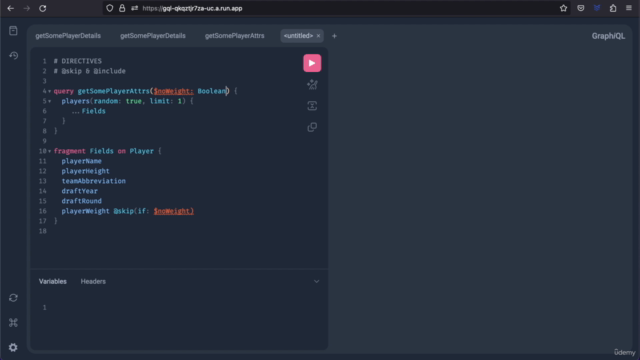640x360 pixels.
Task: Click inside the variables editor line 1
Action: [x=184, y=307]
